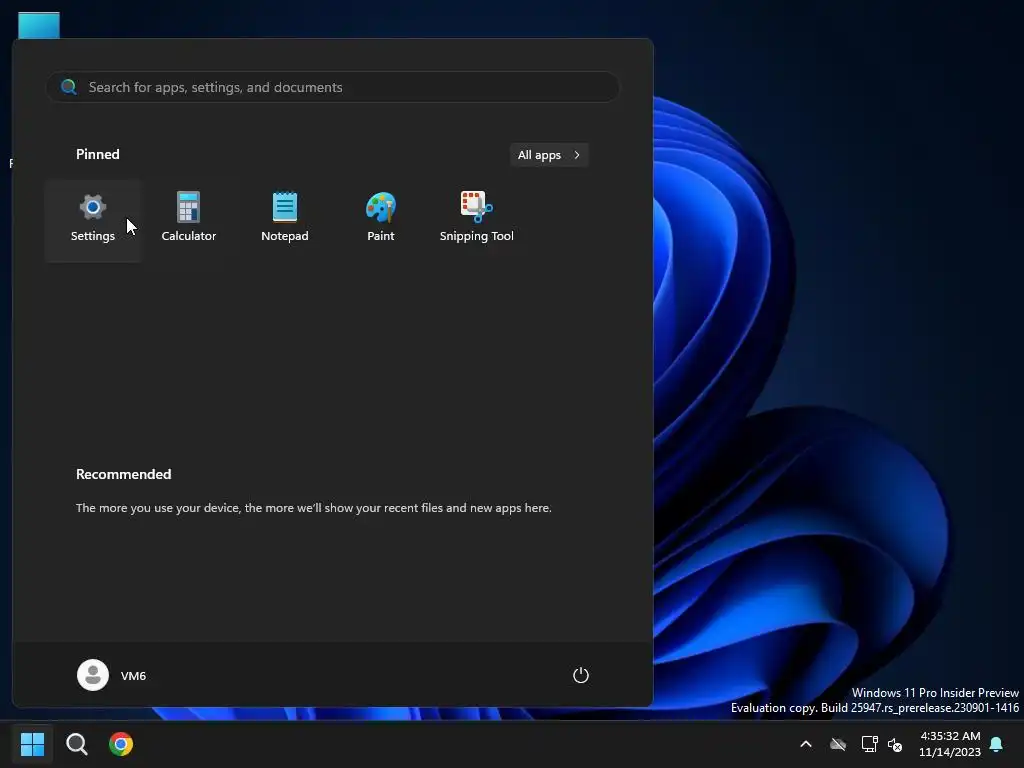Image resolution: width=1024 pixels, height=768 pixels.
Task: Click the Windows Start button in taskbar
Action: click(32, 744)
